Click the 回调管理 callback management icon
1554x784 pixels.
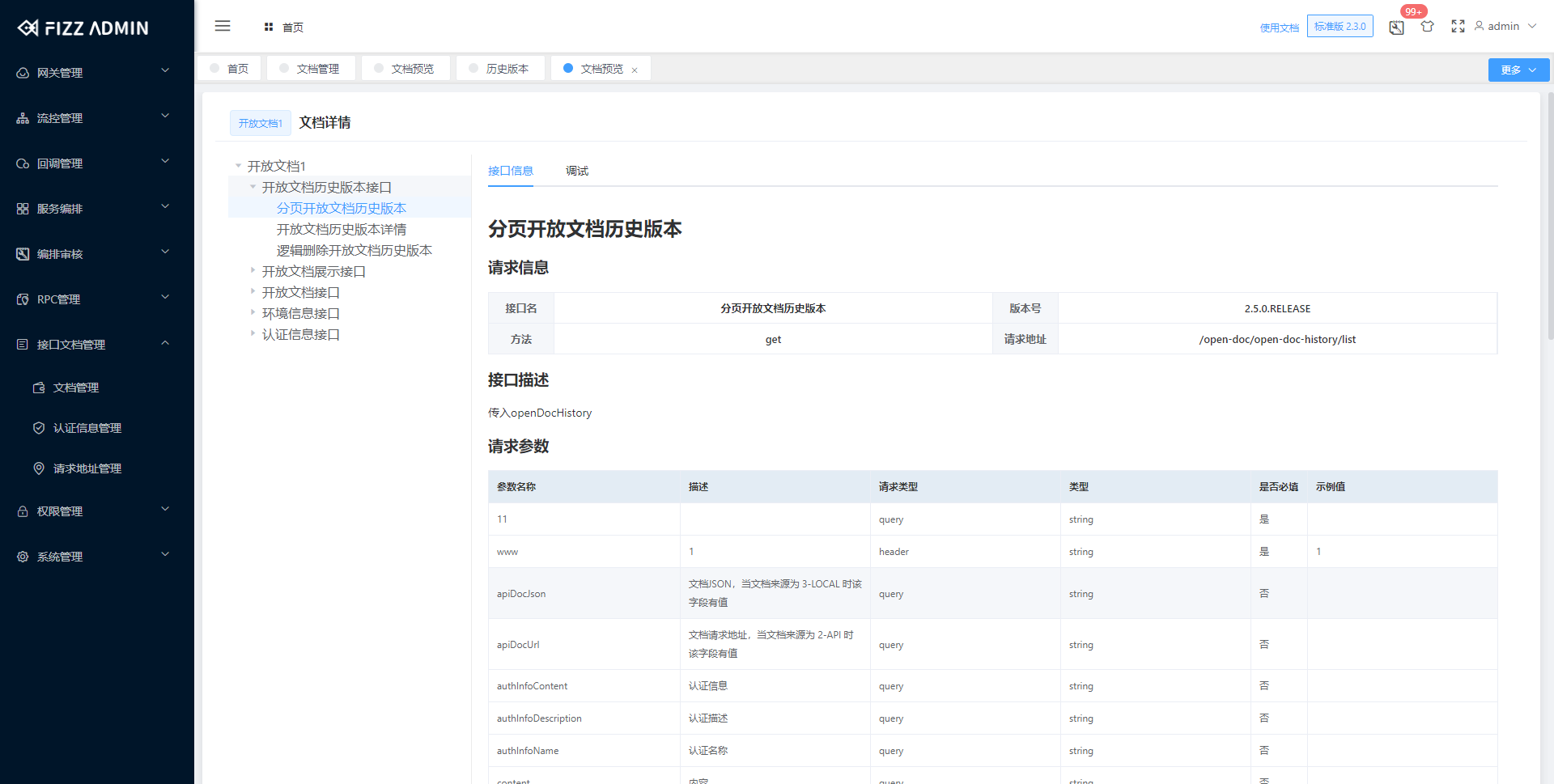pos(23,163)
